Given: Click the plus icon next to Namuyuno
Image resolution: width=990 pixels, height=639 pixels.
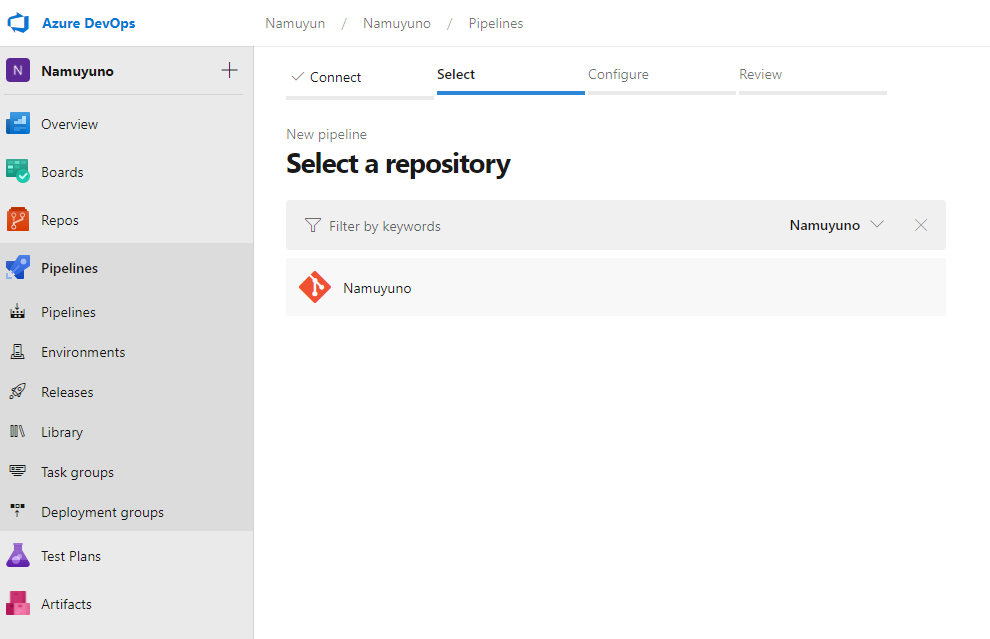Looking at the screenshot, I should click(x=229, y=71).
